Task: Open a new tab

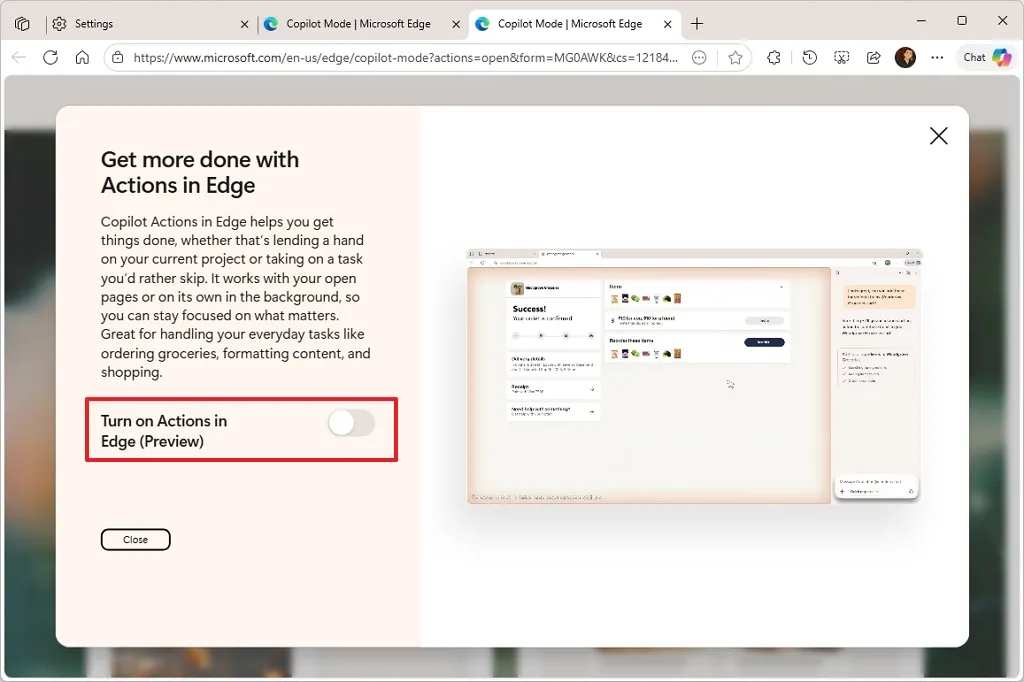Action: tap(697, 23)
